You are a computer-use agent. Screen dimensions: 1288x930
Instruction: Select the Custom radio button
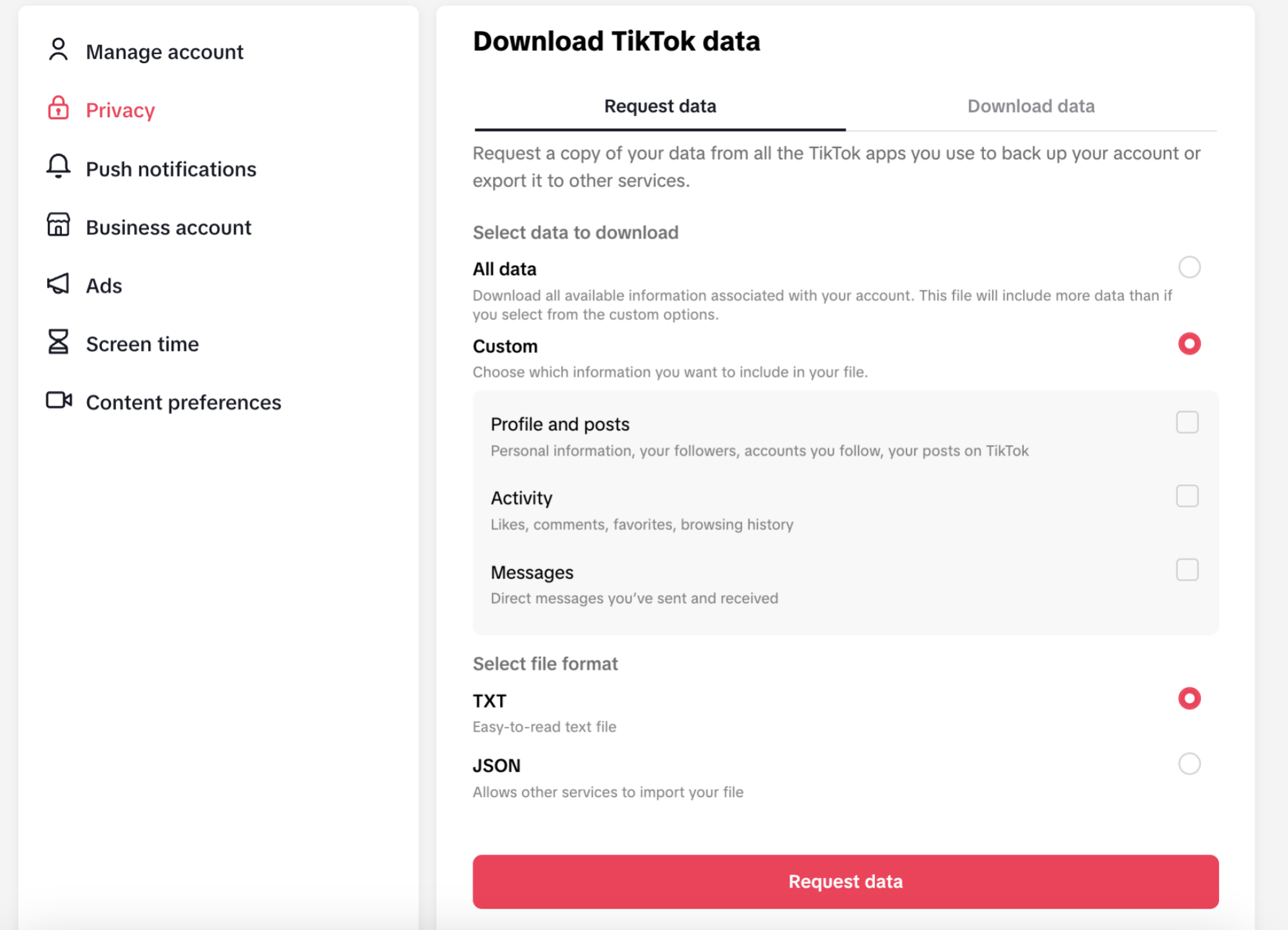click(1189, 344)
